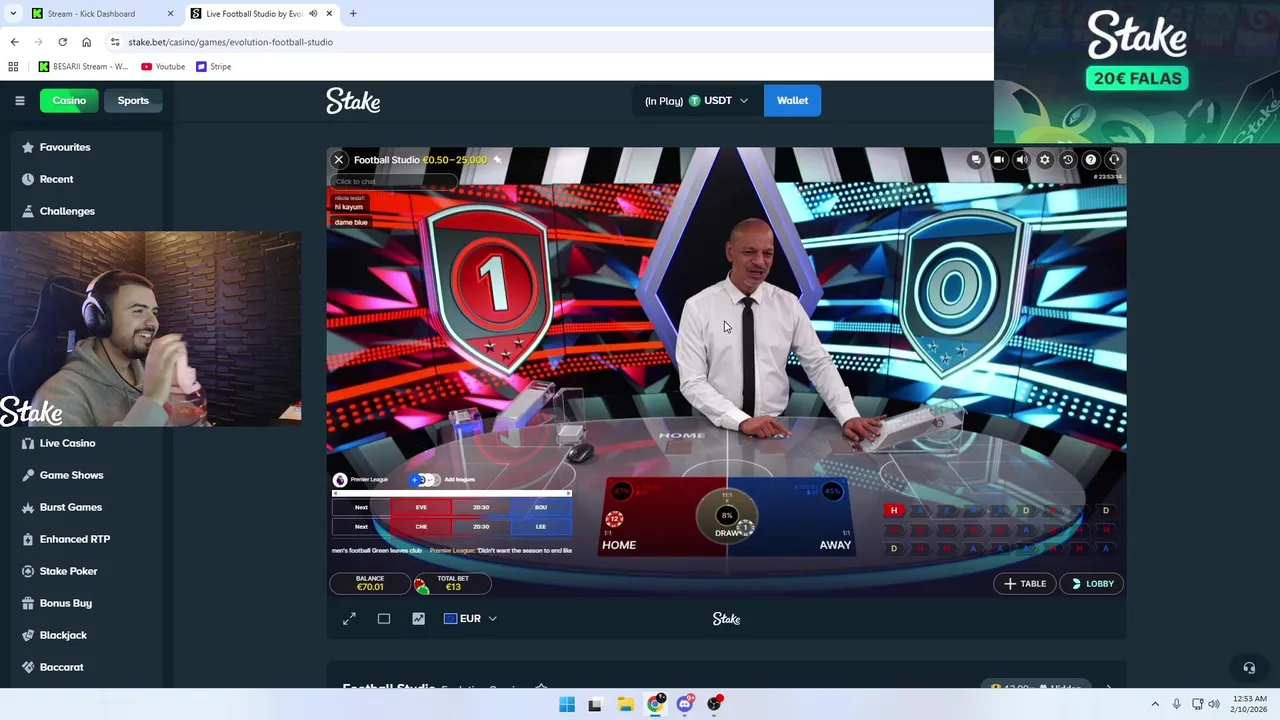This screenshot has width=1280, height=720.
Task: Open live support headset icon in game
Action: pyautogui.click(x=1114, y=160)
